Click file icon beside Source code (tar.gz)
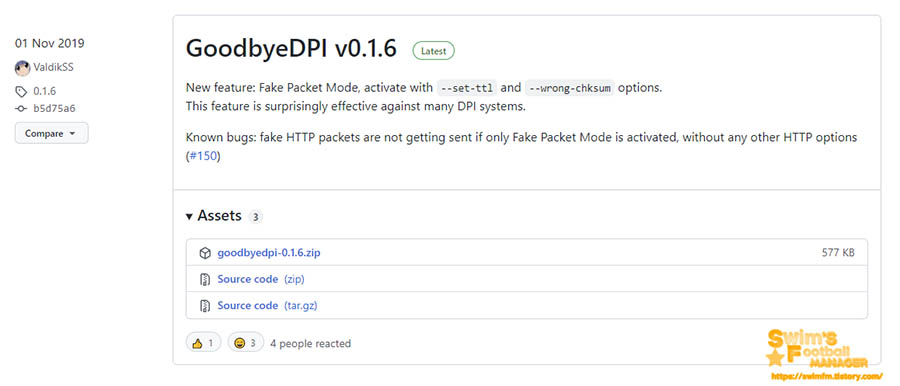This screenshot has width=900, height=386. tap(205, 306)
